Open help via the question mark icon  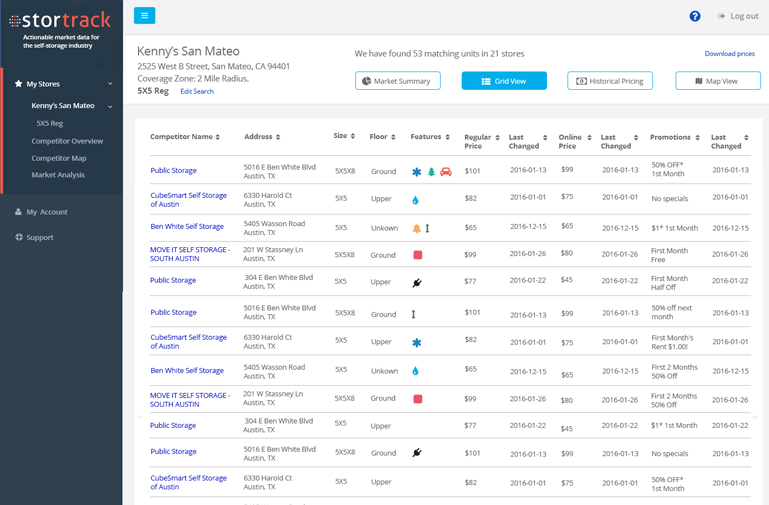695,16
